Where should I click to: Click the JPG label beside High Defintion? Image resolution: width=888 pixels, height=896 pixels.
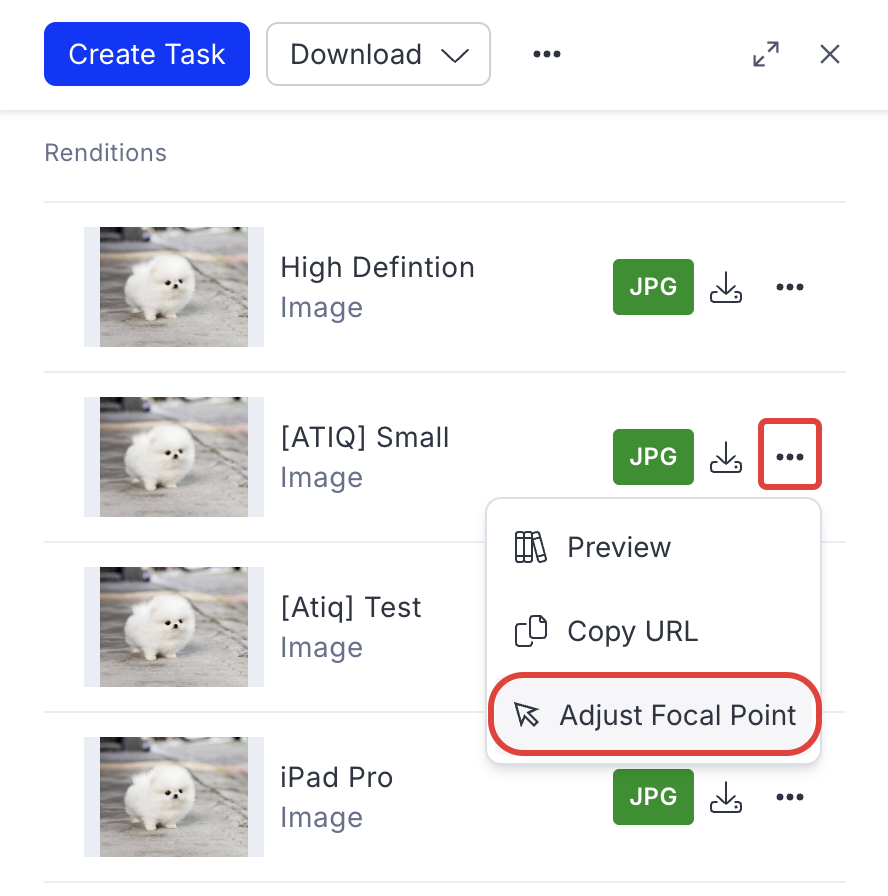coord(653,287)
